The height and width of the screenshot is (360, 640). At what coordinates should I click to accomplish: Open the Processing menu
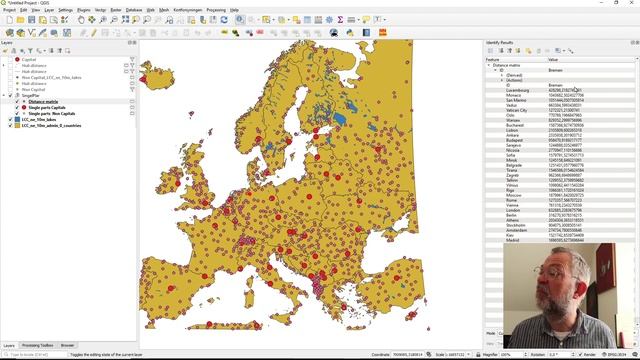(x=216, y=10)
